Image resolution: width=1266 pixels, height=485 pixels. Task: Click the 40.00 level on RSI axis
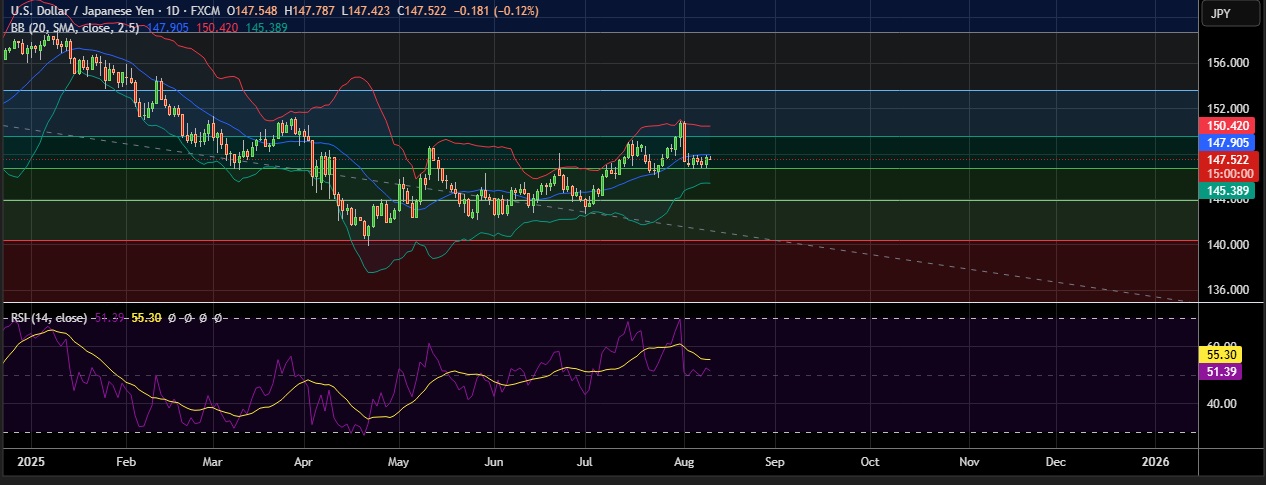1221,404
